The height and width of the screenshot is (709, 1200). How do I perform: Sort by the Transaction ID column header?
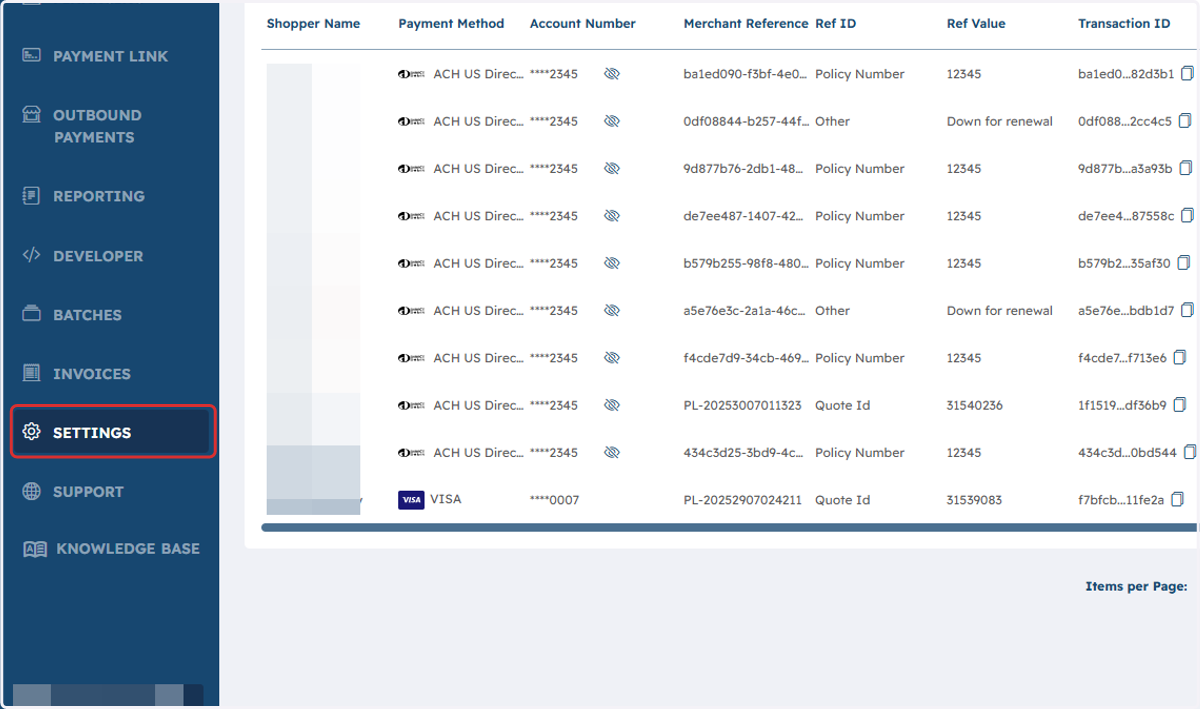tap(1124, 24)
